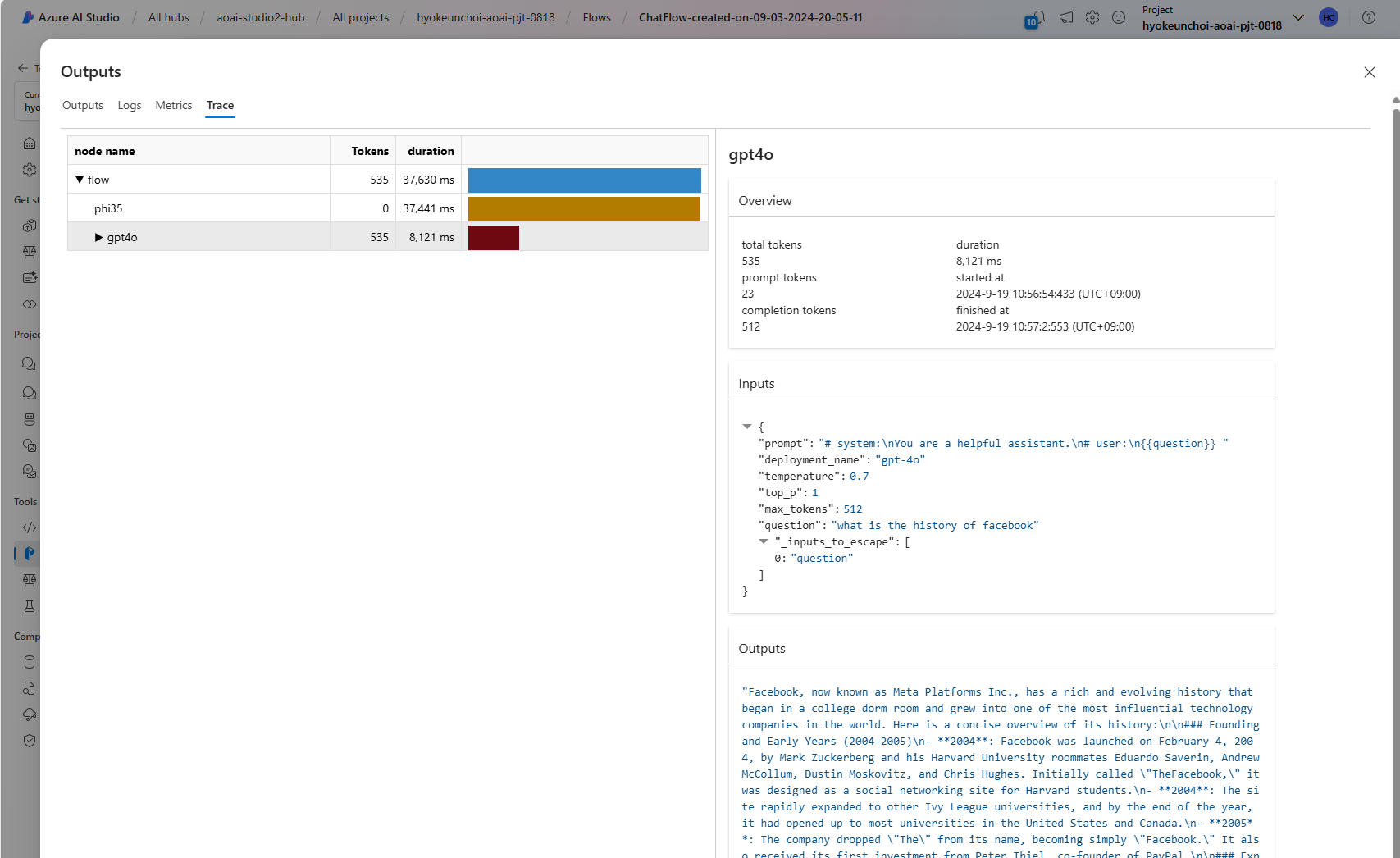Switch to the Metrics tab
This screenshot has height=858, width=1400.
pyautogui.click(x=174, y=105)
